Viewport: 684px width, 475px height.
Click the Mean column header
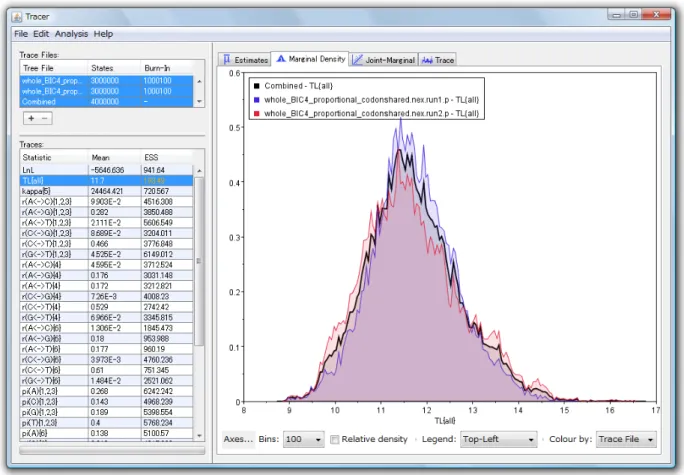click(115, 157)
